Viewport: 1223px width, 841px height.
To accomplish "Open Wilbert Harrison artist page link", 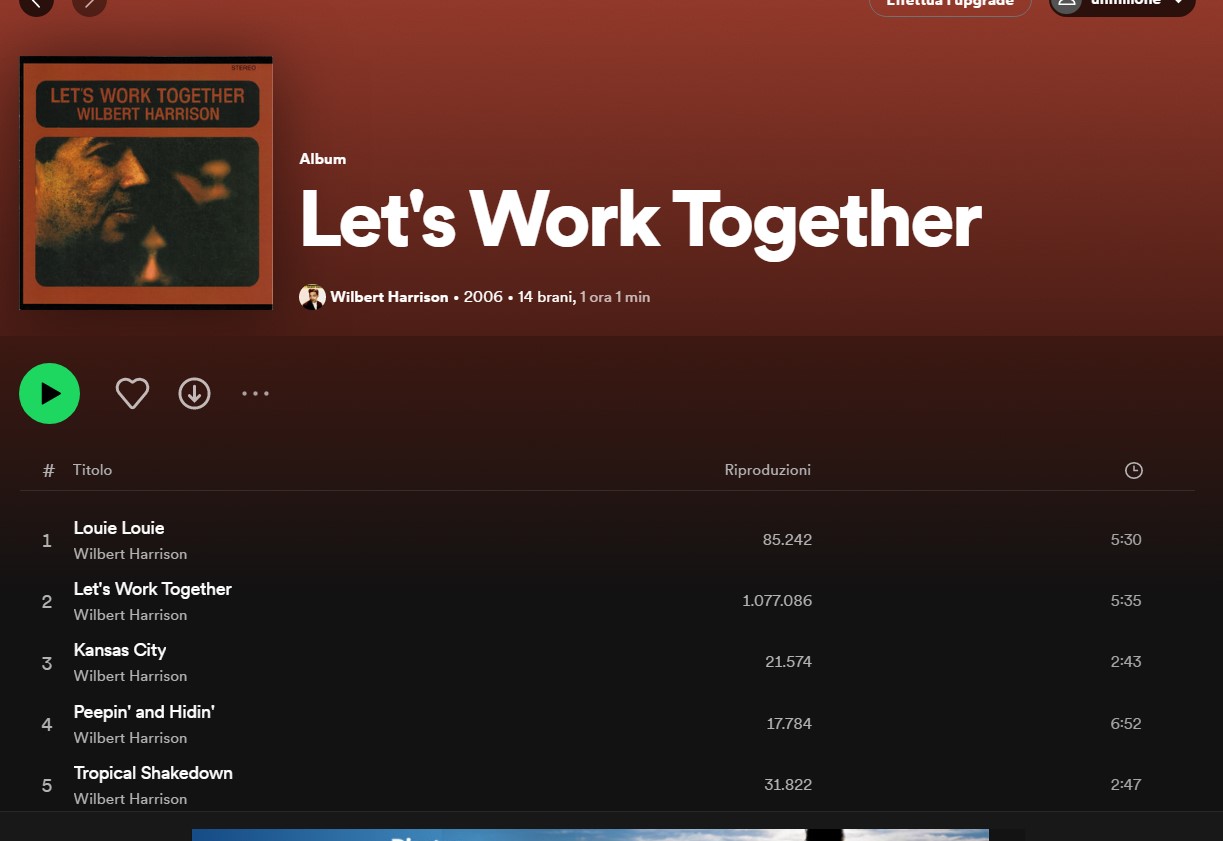I will tap(389, 297).
